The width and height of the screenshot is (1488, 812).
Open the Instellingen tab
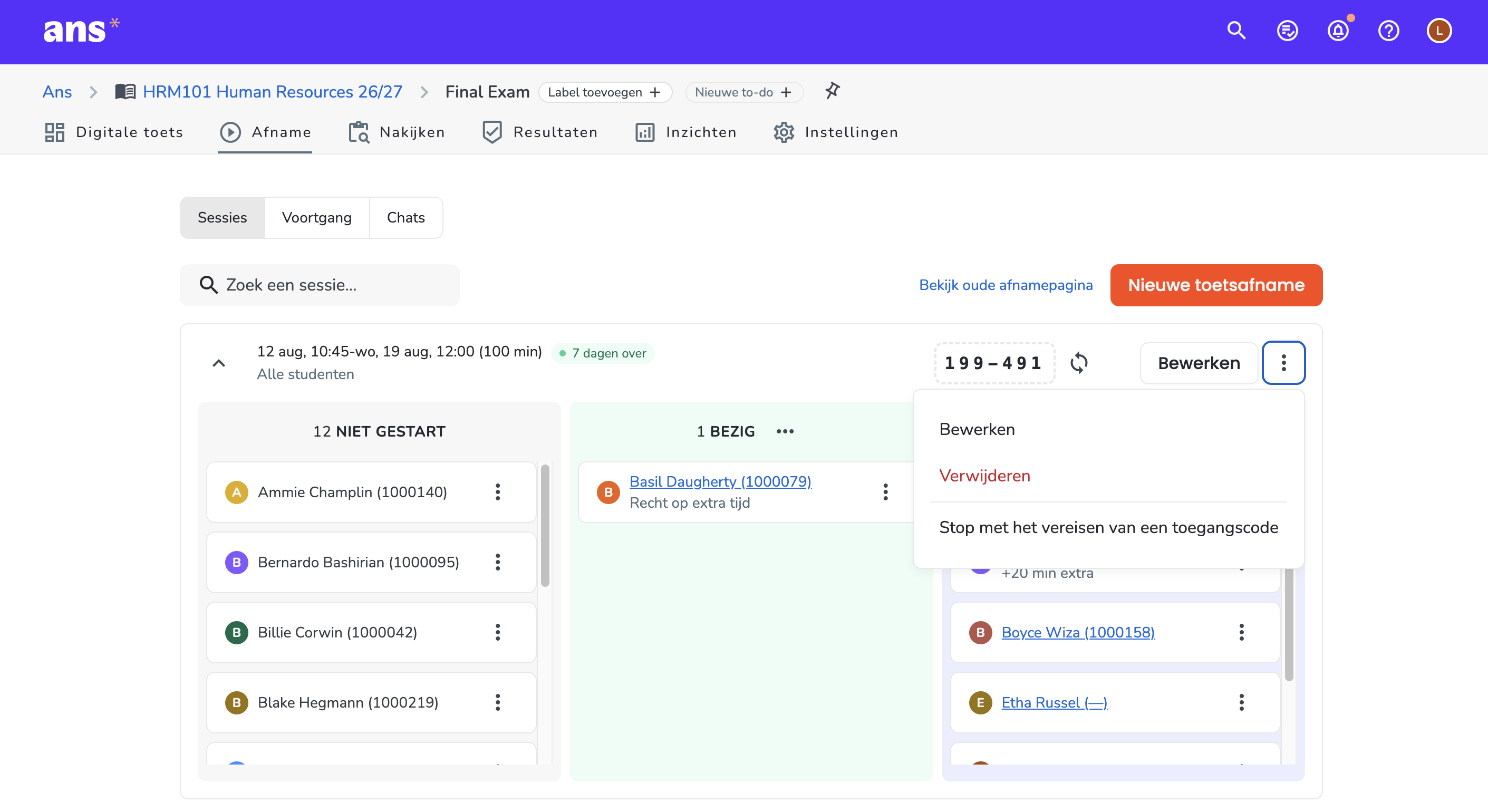[836, 132]
